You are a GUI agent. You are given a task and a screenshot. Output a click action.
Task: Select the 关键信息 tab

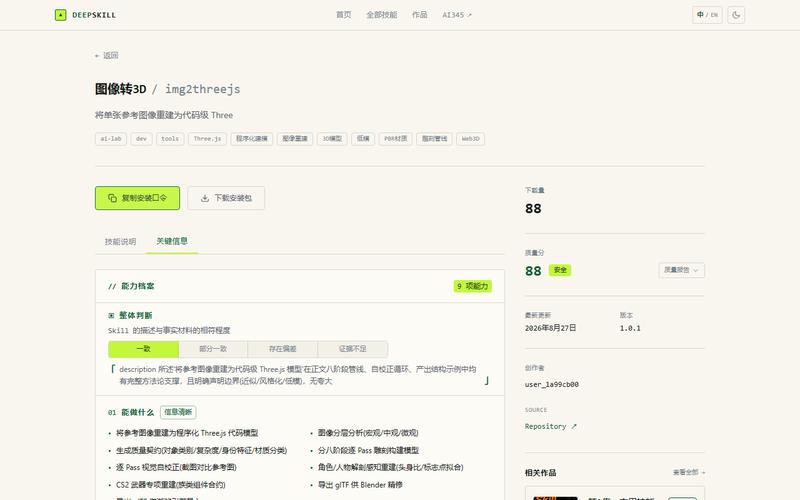(x=172, y=241)
